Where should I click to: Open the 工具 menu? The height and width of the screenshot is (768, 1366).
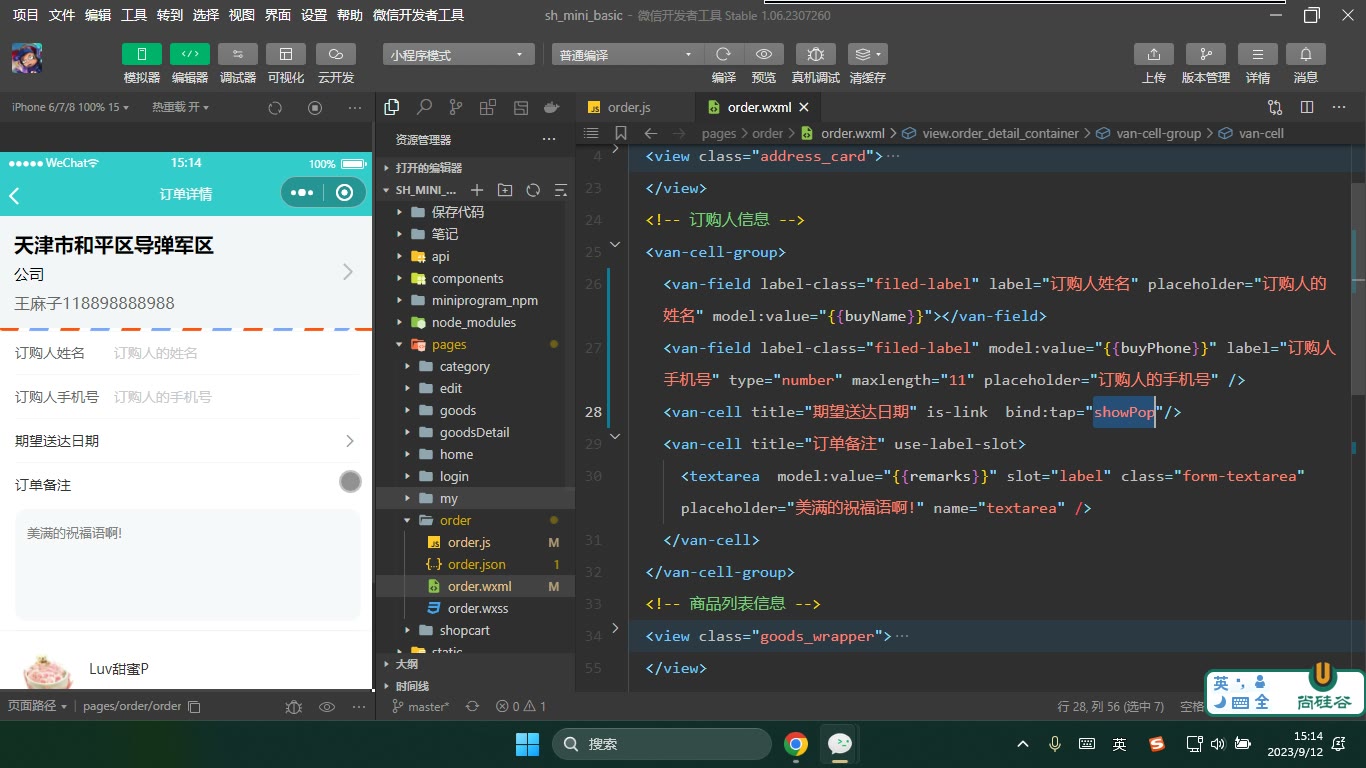[x=134, y=15]
